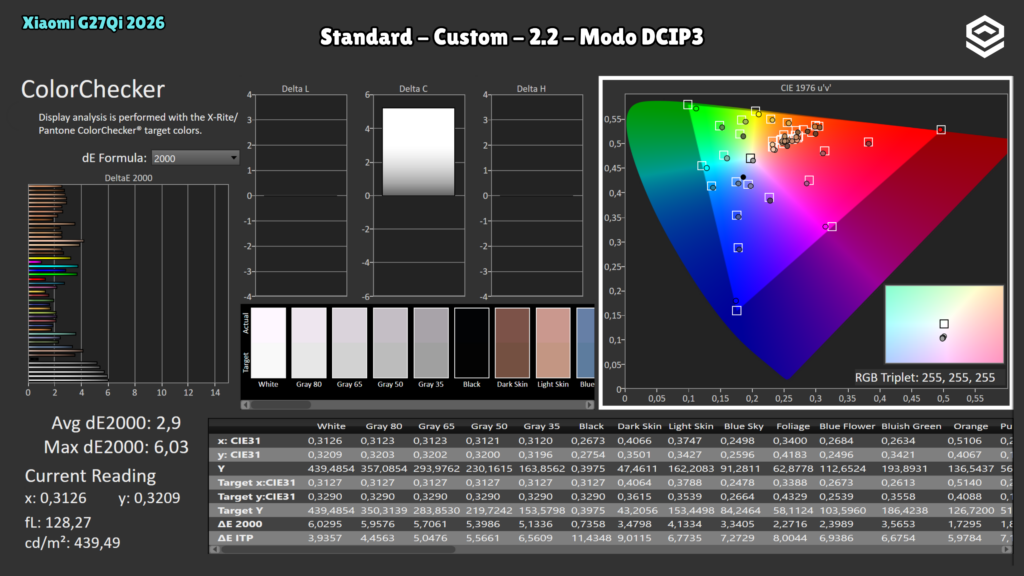Click the DeltaE 2000 bar chart
This screenshot has height=576, width=1024.
click(128, 284)
